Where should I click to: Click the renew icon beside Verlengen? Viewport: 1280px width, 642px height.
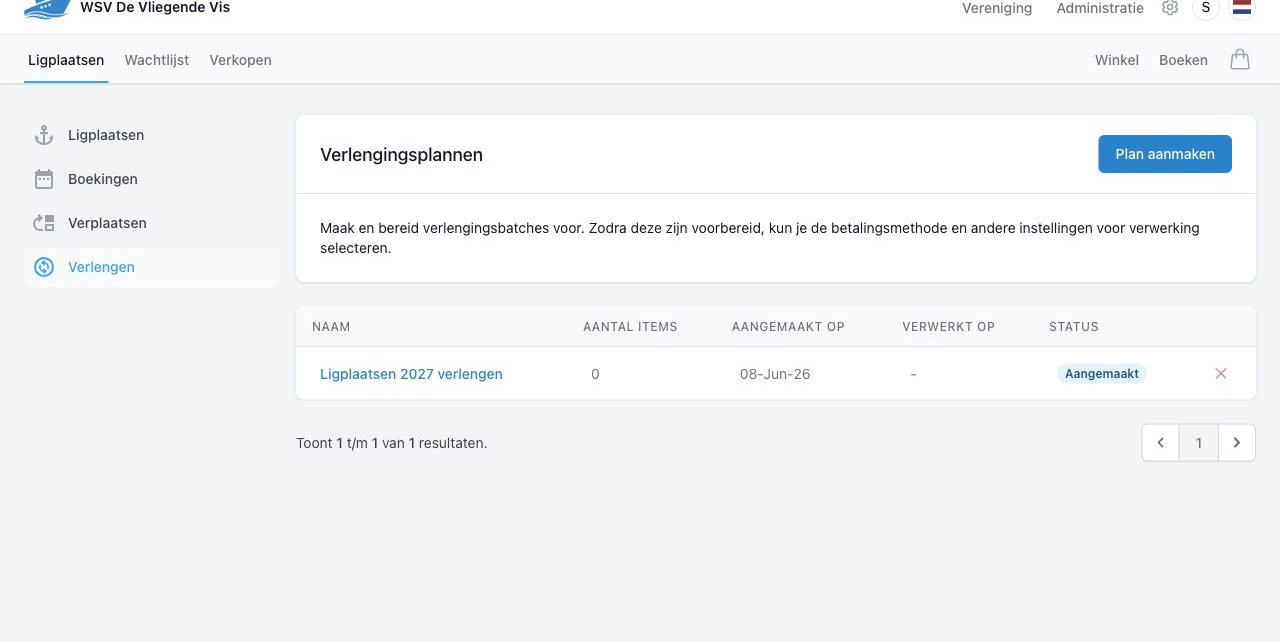pyautogui.click(x=44, y=267)
